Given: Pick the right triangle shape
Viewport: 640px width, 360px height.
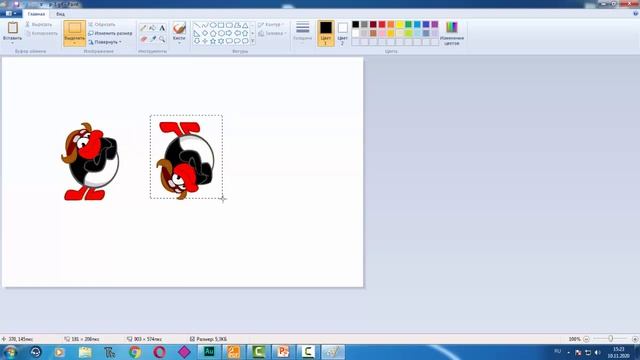Looking at the screenshot, I should [197, 33].
